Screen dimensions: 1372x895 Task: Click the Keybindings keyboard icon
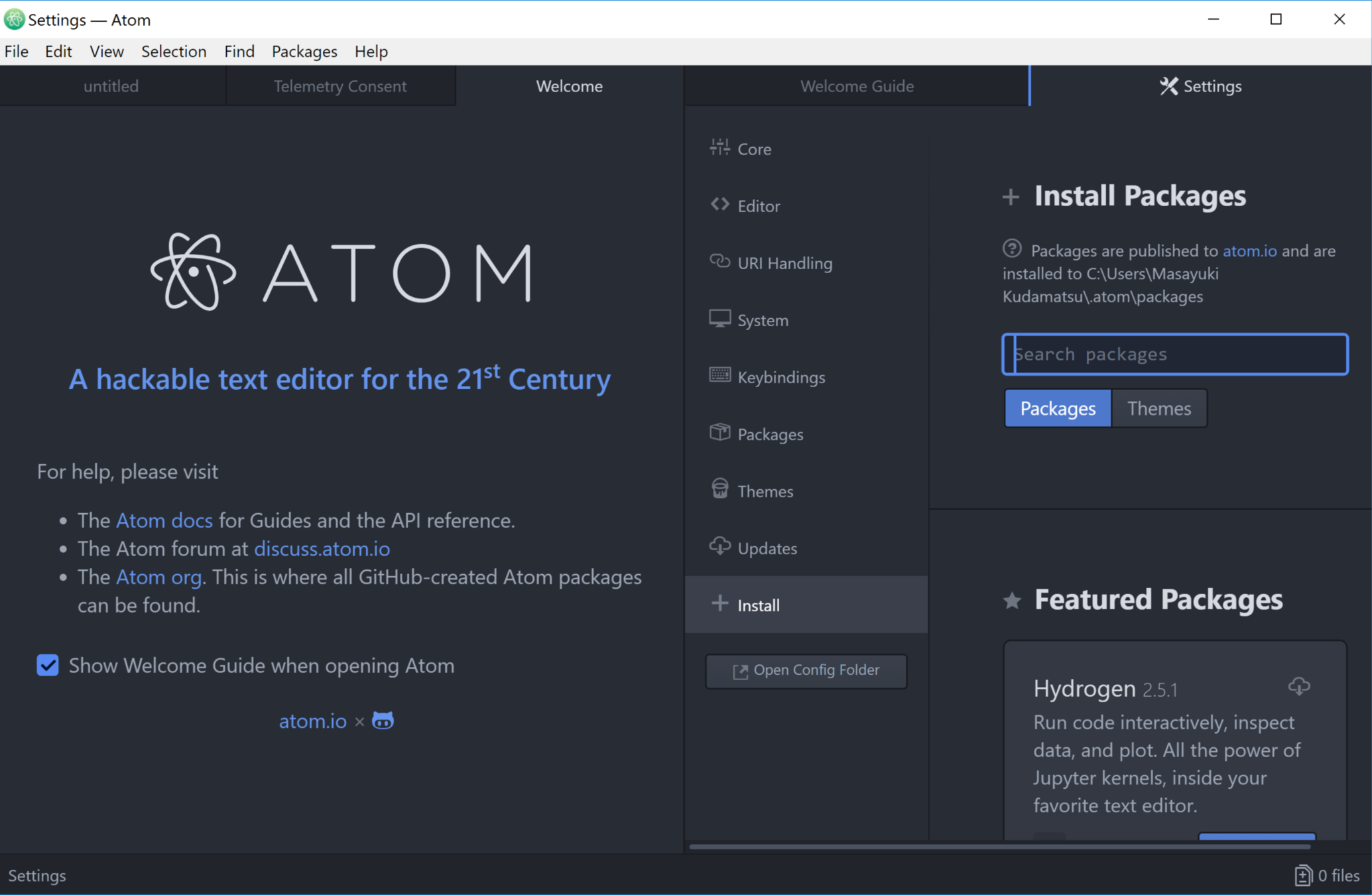pos(719,375)
